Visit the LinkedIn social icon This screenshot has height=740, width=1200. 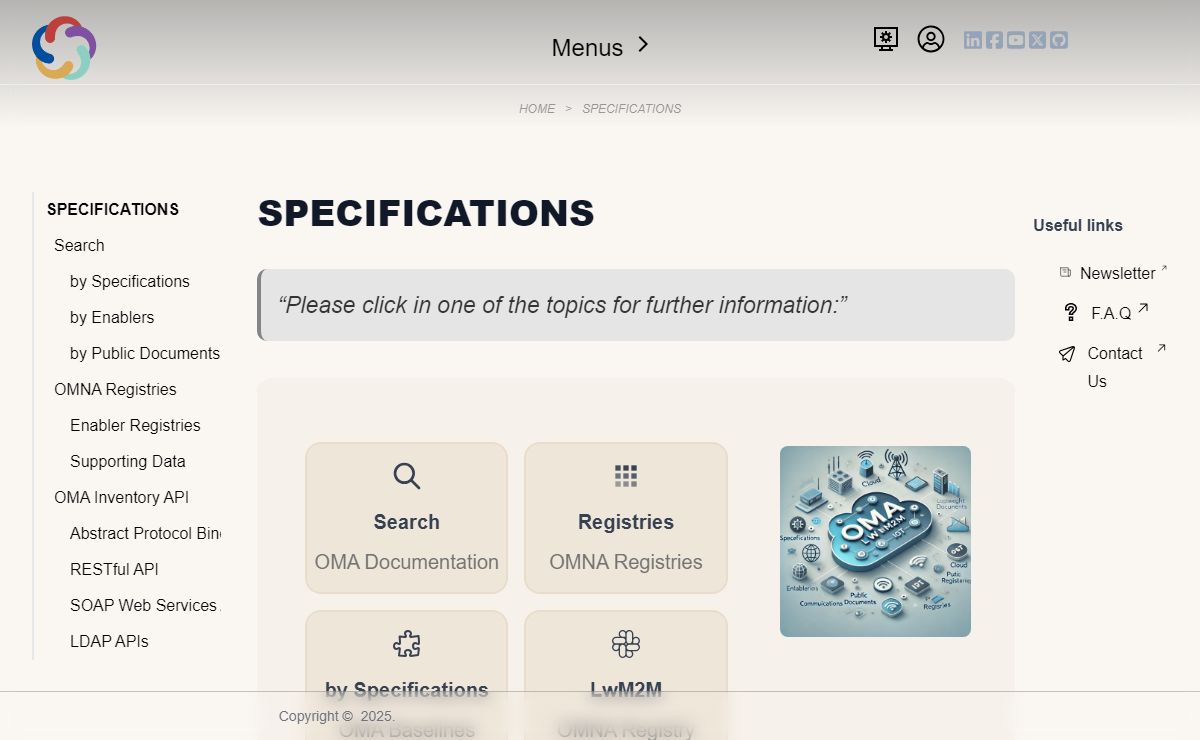pyautogui.click(x=973, y=40)
